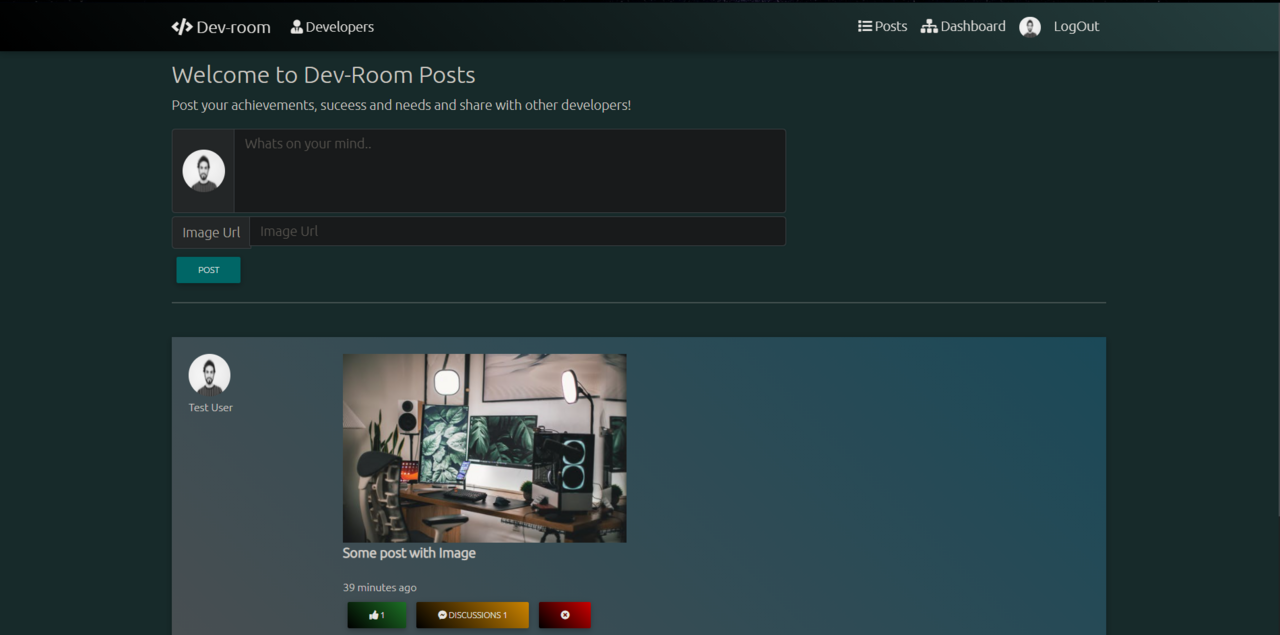Click the 'Some post with Image' text
This screenshot has width=1280, height=635.
pyautogui.click(x=409, y=553)
